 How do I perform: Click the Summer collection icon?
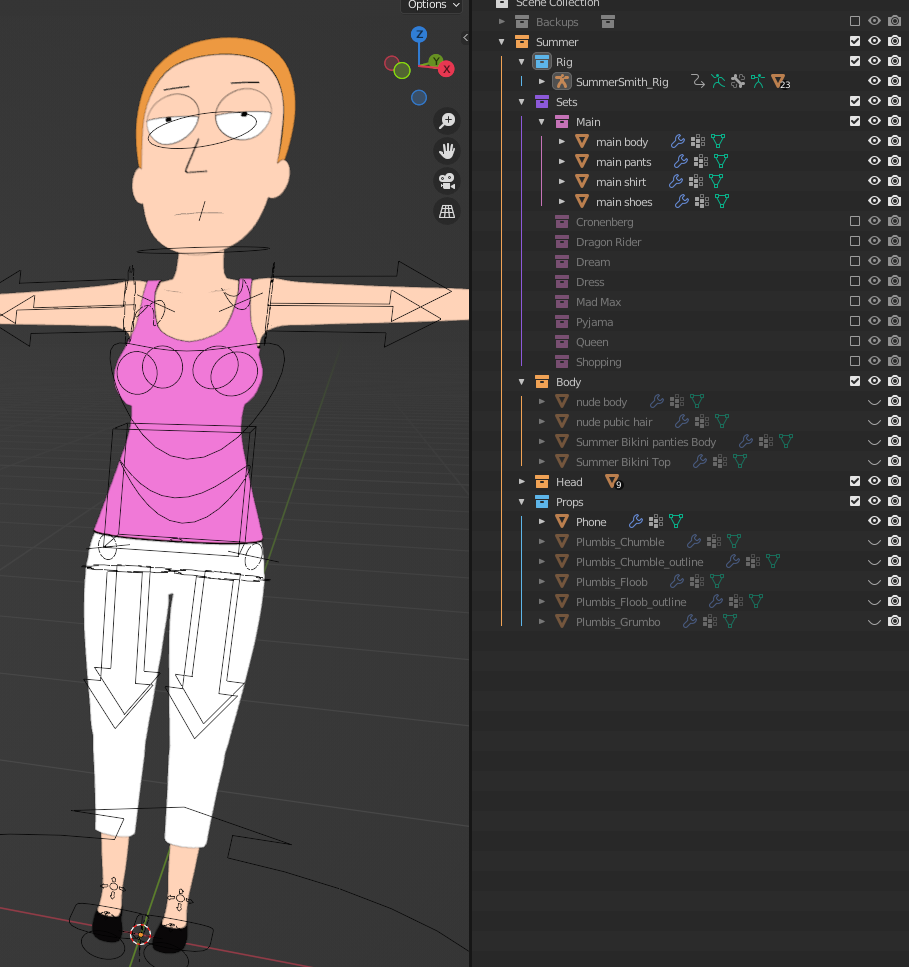tap(522, 42)
